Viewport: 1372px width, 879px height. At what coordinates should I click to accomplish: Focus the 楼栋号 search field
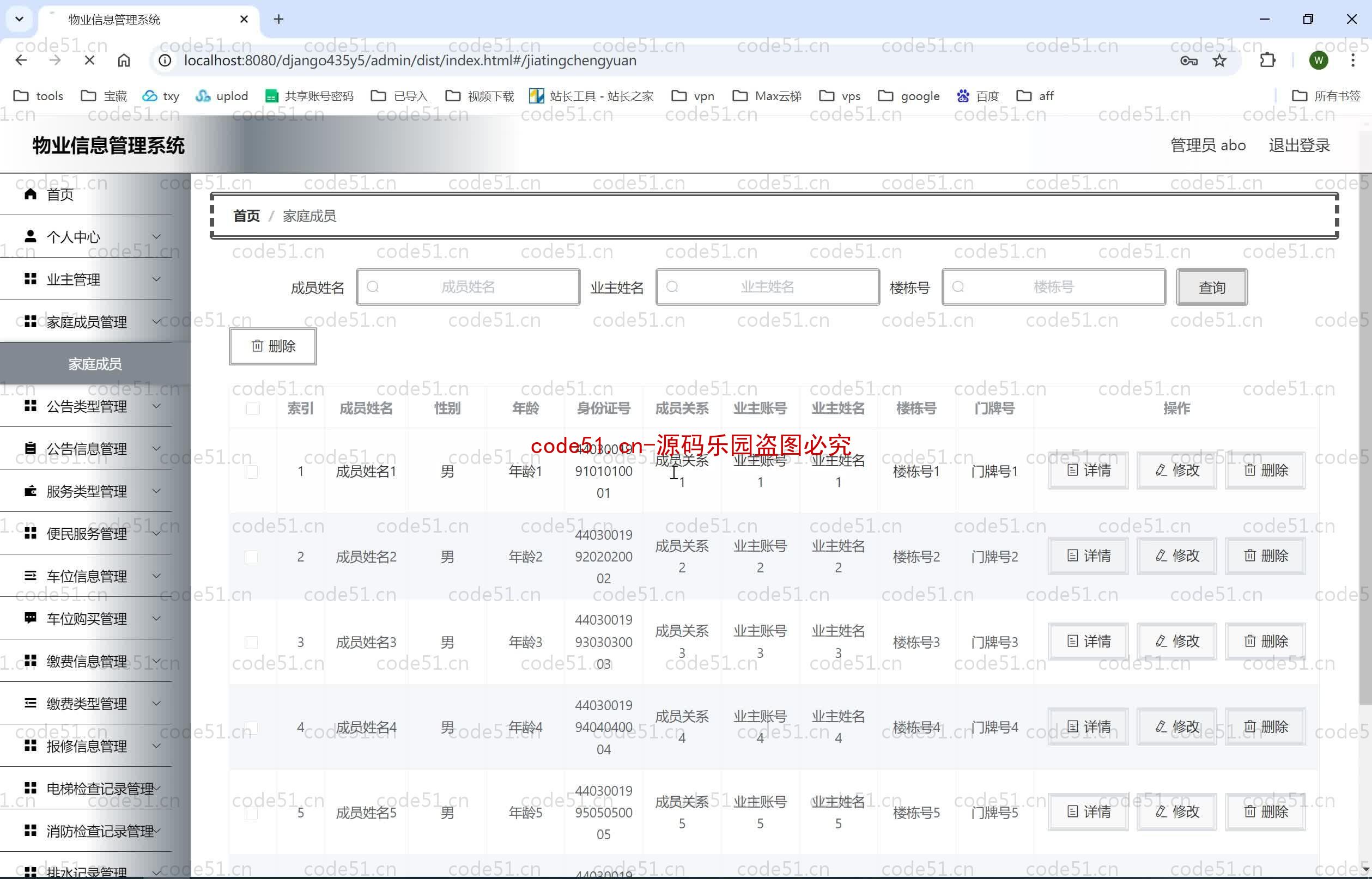point(1053,287)
